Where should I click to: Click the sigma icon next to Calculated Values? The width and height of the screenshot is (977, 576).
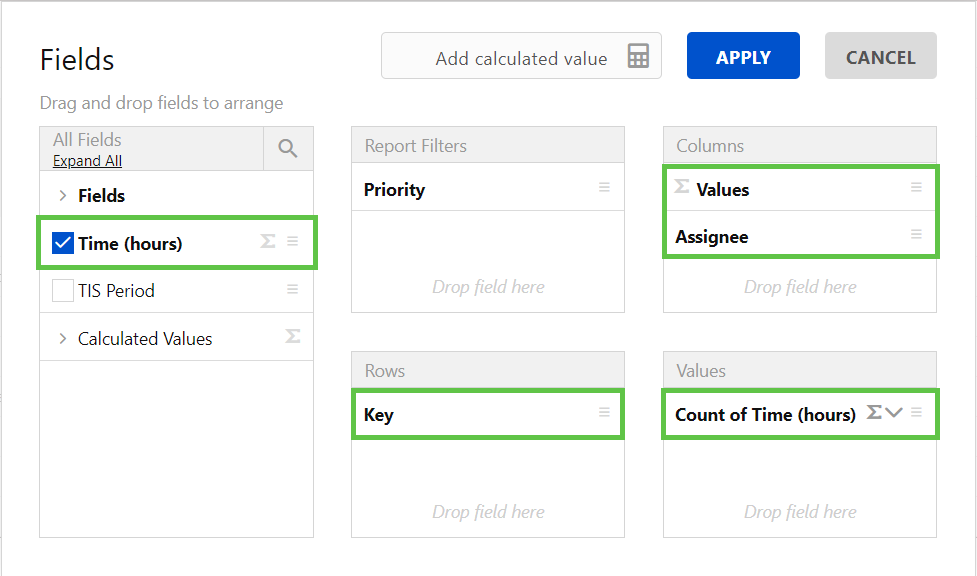point(293,337)
